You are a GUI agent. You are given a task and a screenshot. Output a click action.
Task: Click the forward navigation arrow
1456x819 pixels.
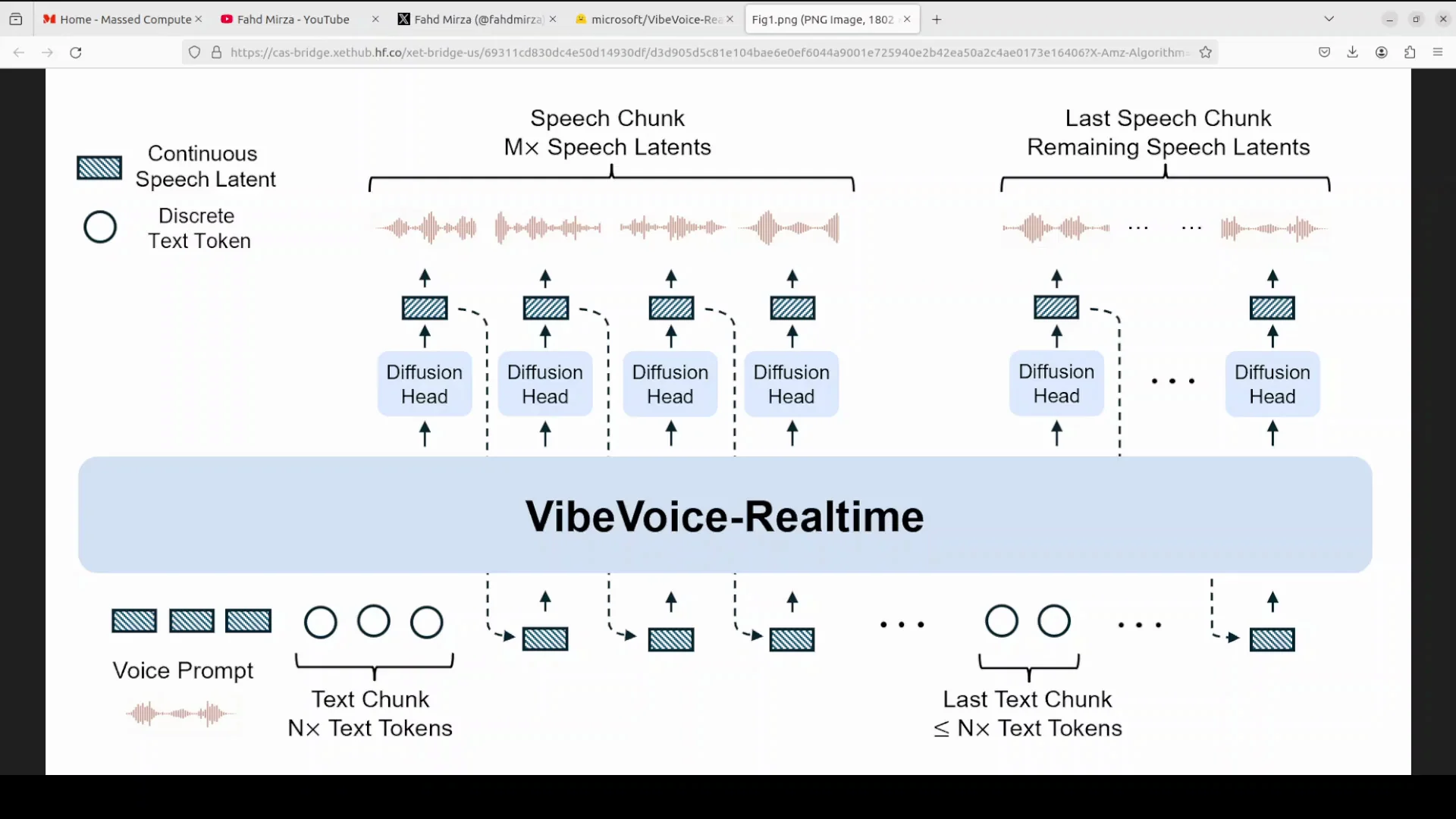pos(47,52)
